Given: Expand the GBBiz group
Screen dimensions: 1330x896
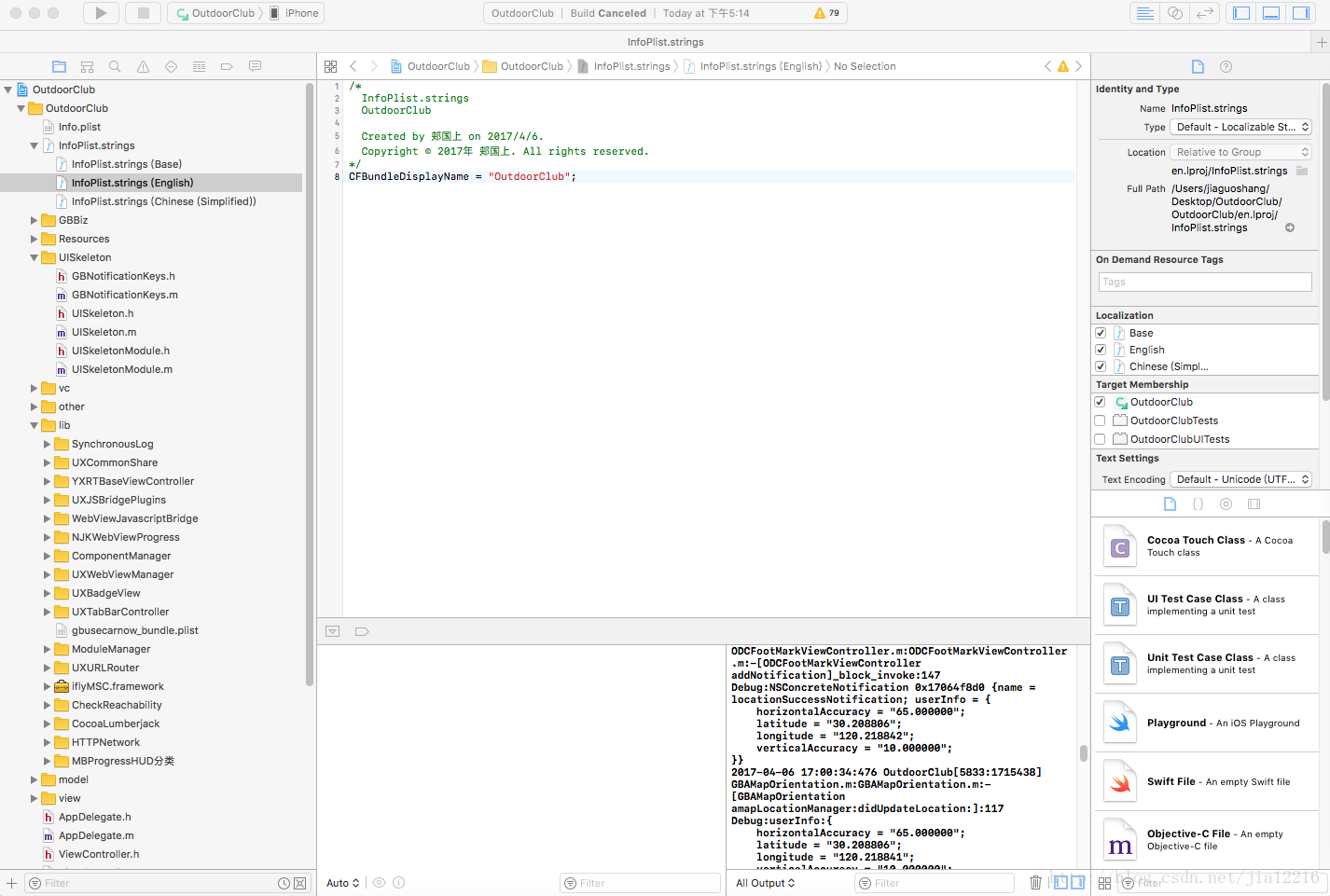Looking at the screenshot, I should point(35,220).
